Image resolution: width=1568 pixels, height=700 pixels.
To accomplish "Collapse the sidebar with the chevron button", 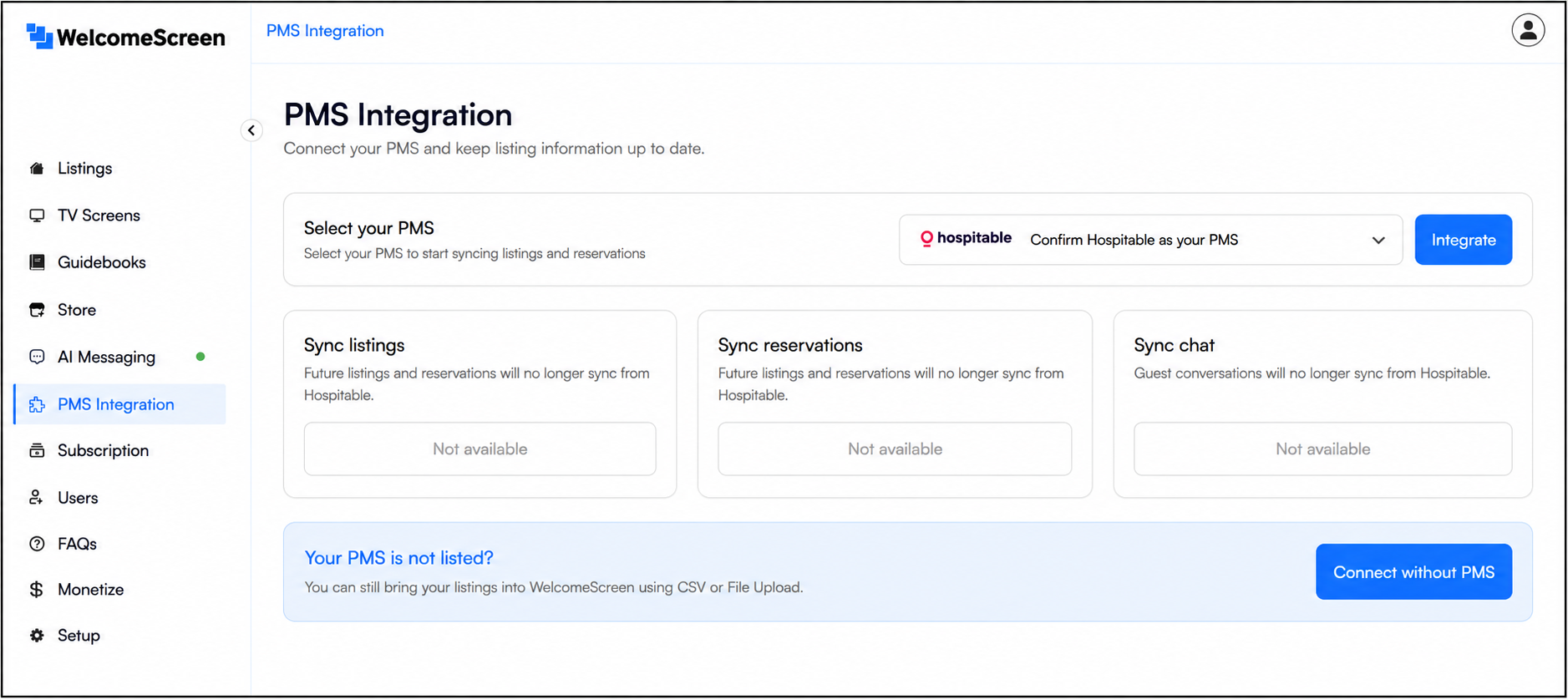I will coord(251,130).
